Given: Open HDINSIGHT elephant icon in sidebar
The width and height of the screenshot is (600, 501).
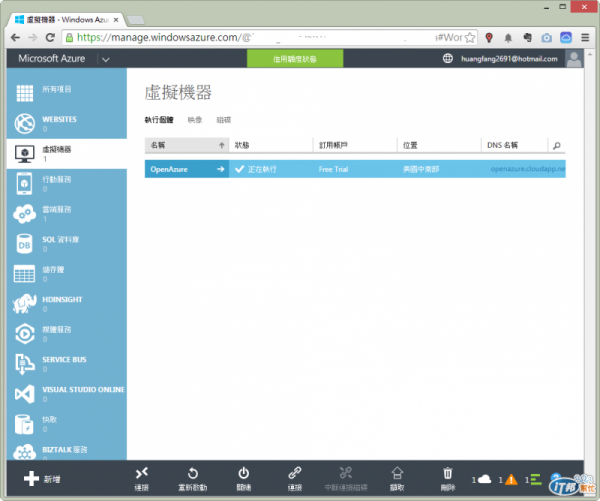Looking at the screenshot, I should (24, 304).
